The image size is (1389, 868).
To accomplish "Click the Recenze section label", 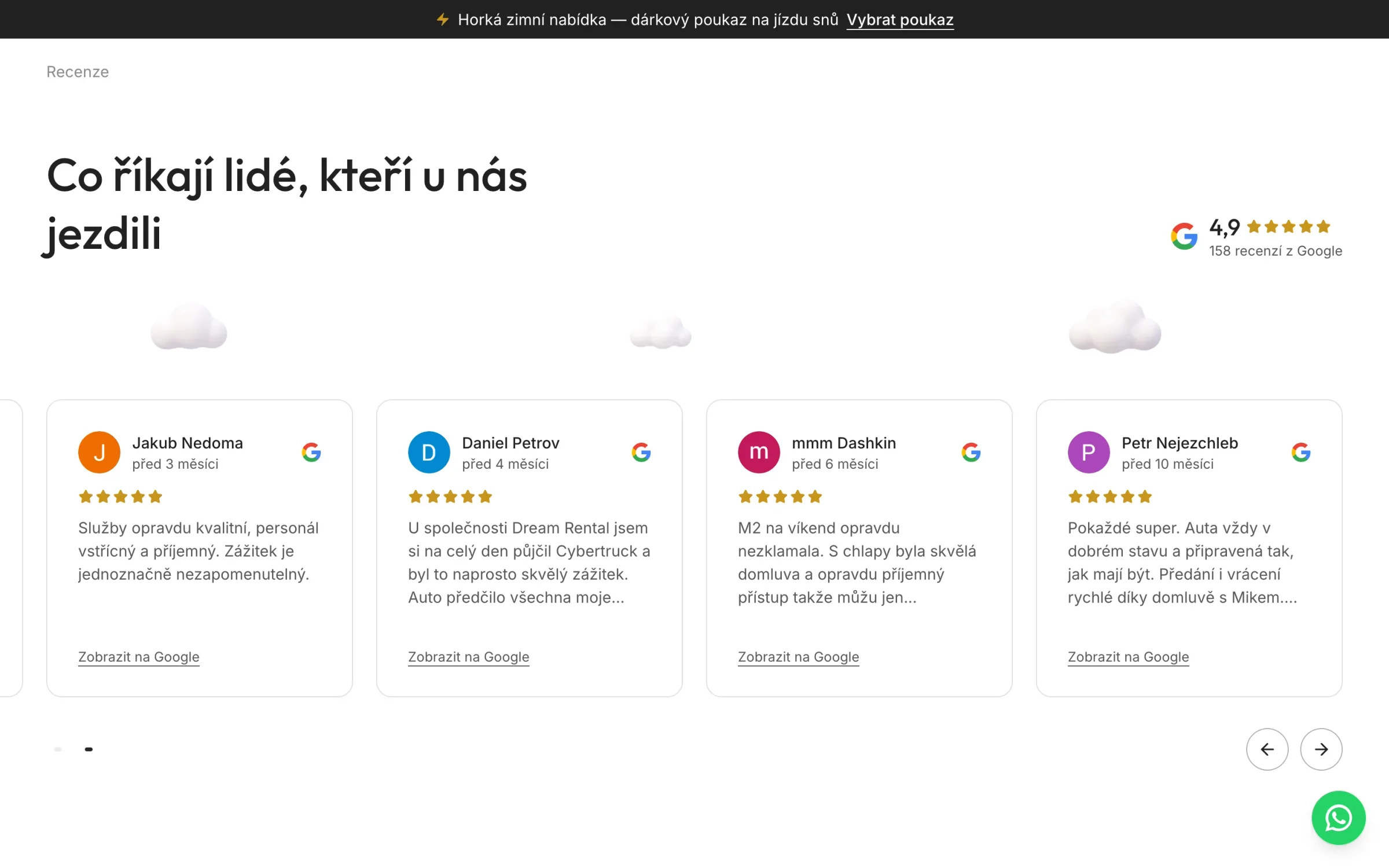I will 78,72.
